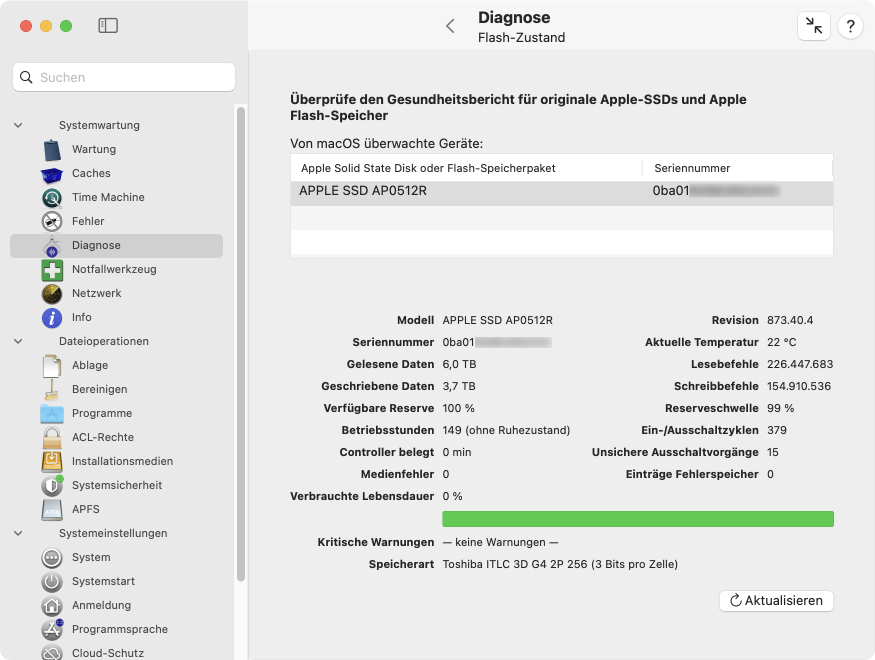Click the Wartung clipboard icon
Image resolution: width=875 pixels, height=660 pixels.
click(x=52, y=150)
